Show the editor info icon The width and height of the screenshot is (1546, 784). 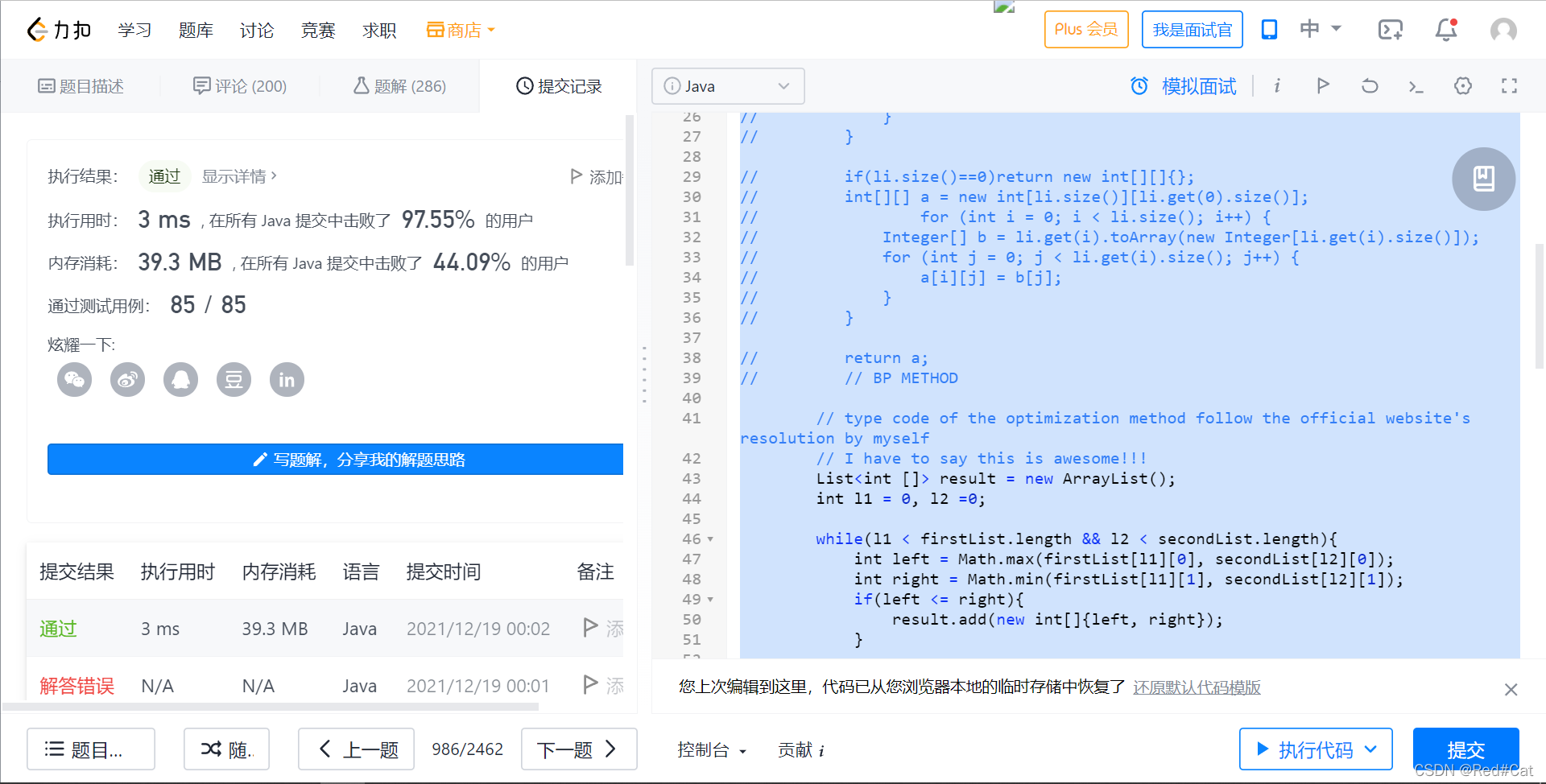pos(1277,86)
